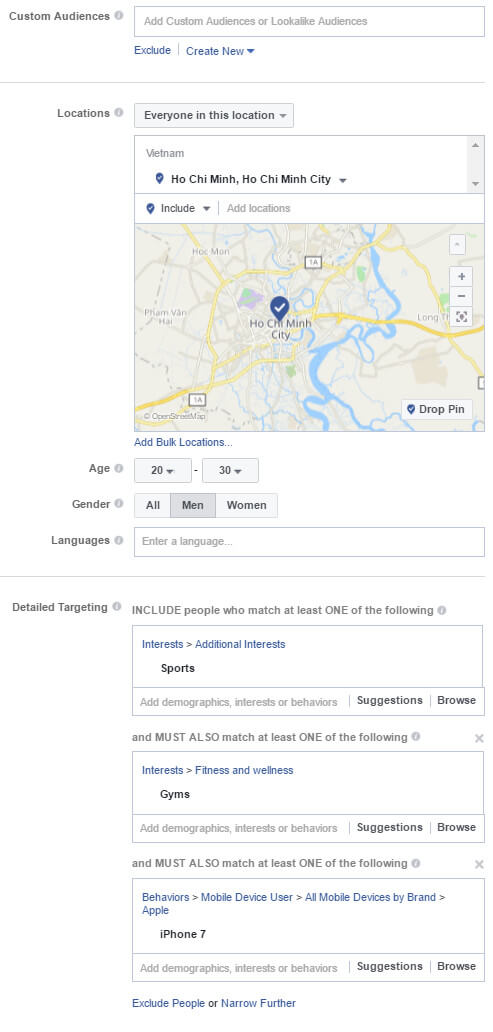The image size is (493, 1032).
Task: Remove the iPhone 7 targeting group with X
Action: pyautogui.click(x=479, y=864)
